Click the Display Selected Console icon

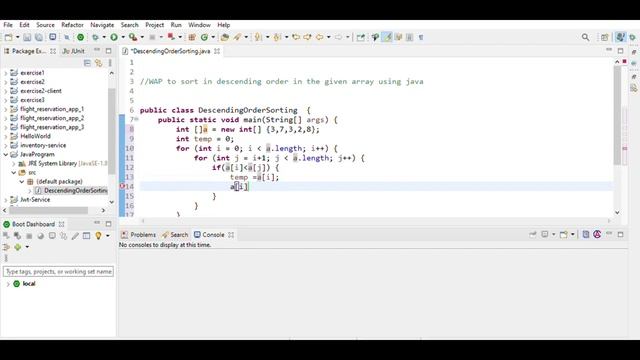tap(545, 235)
